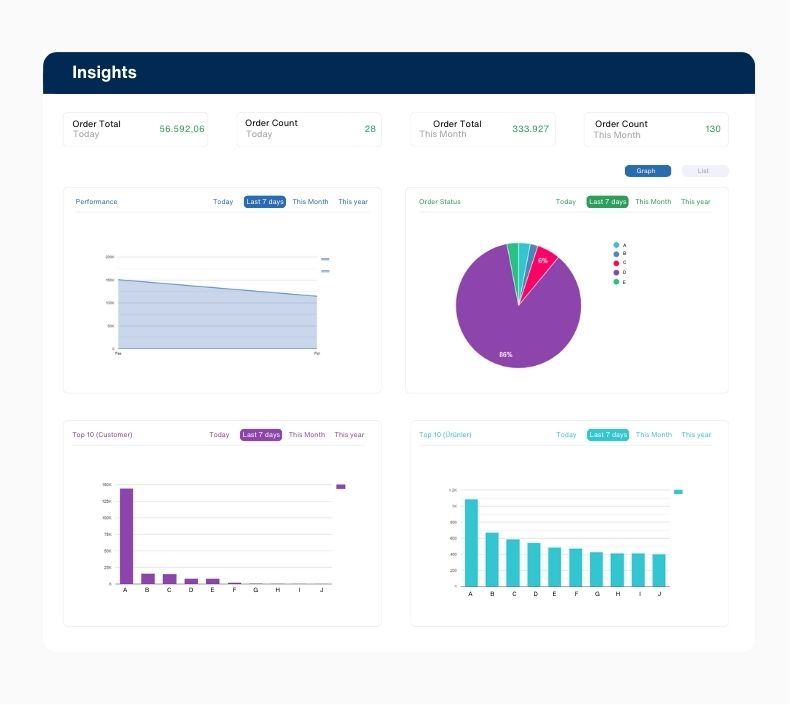The image size is (790, 705).
Task: Select This Month in Performance panel
Action: point(310,202)
